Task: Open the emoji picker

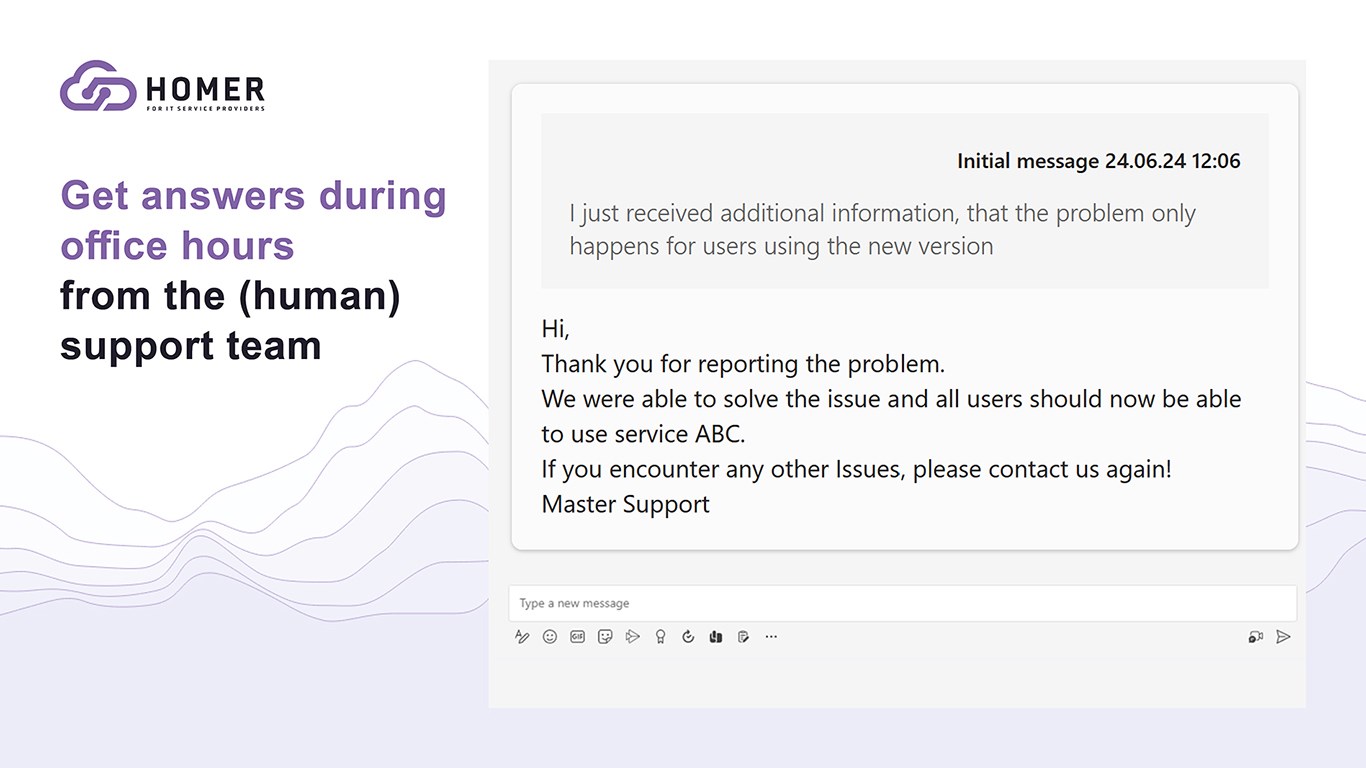Action: pyautogui.click(x=549, y=636)
